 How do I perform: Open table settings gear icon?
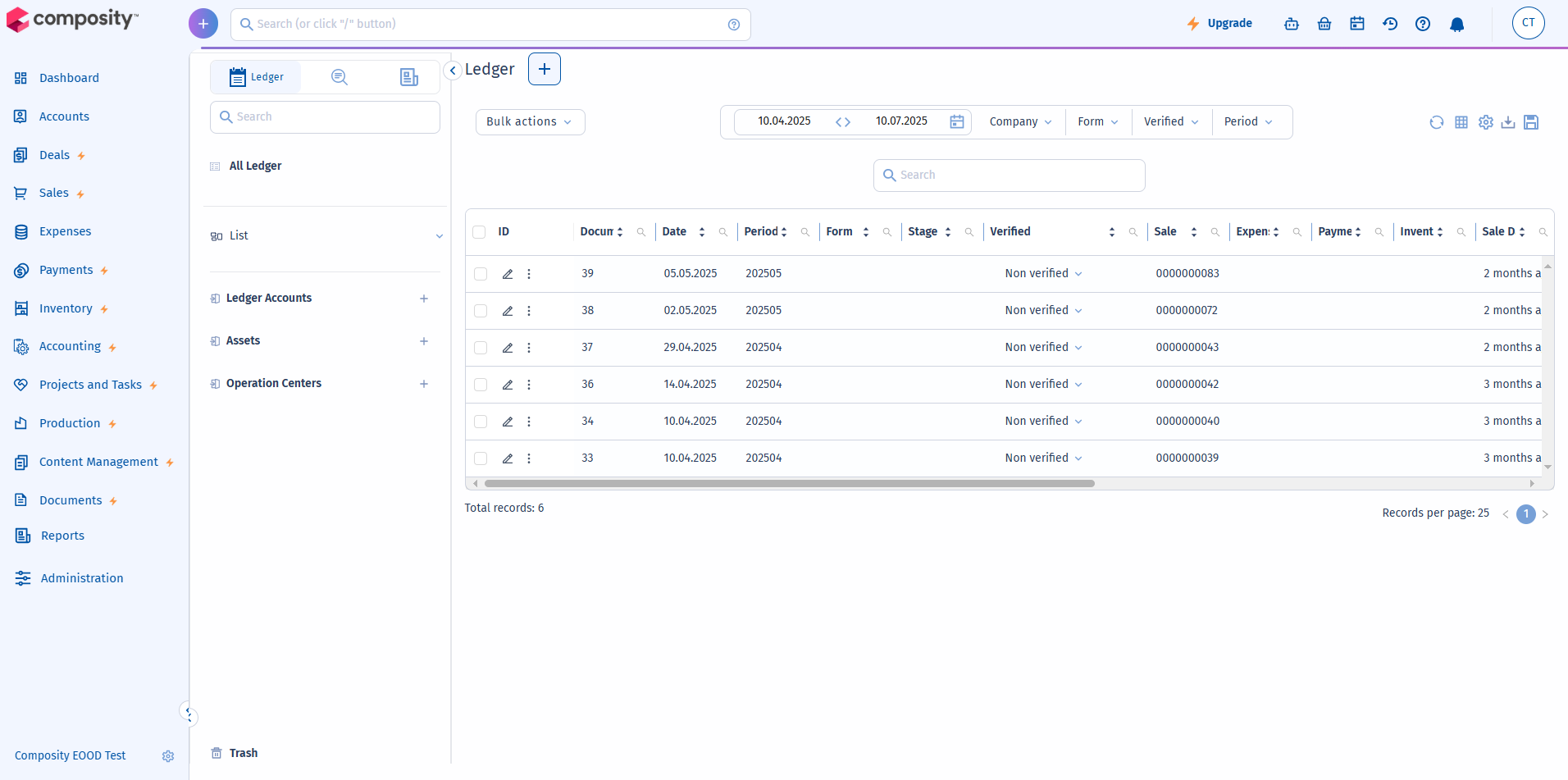point(1486,122)
